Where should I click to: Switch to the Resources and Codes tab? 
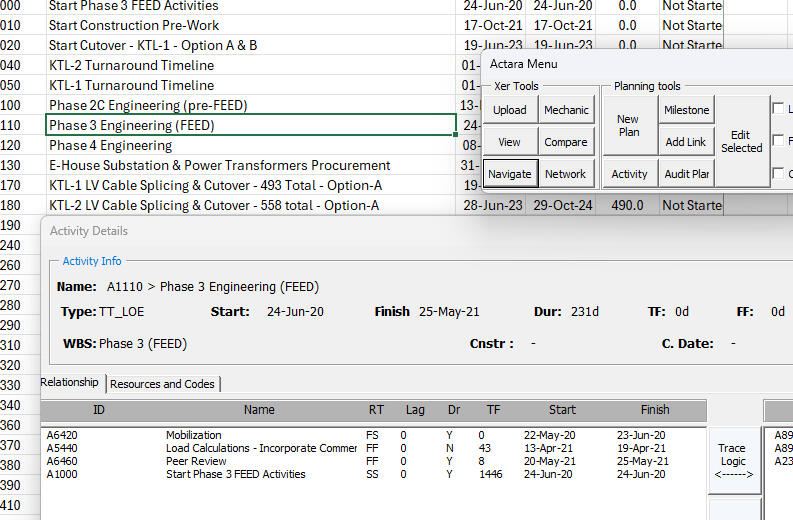[x=164, y=384]
